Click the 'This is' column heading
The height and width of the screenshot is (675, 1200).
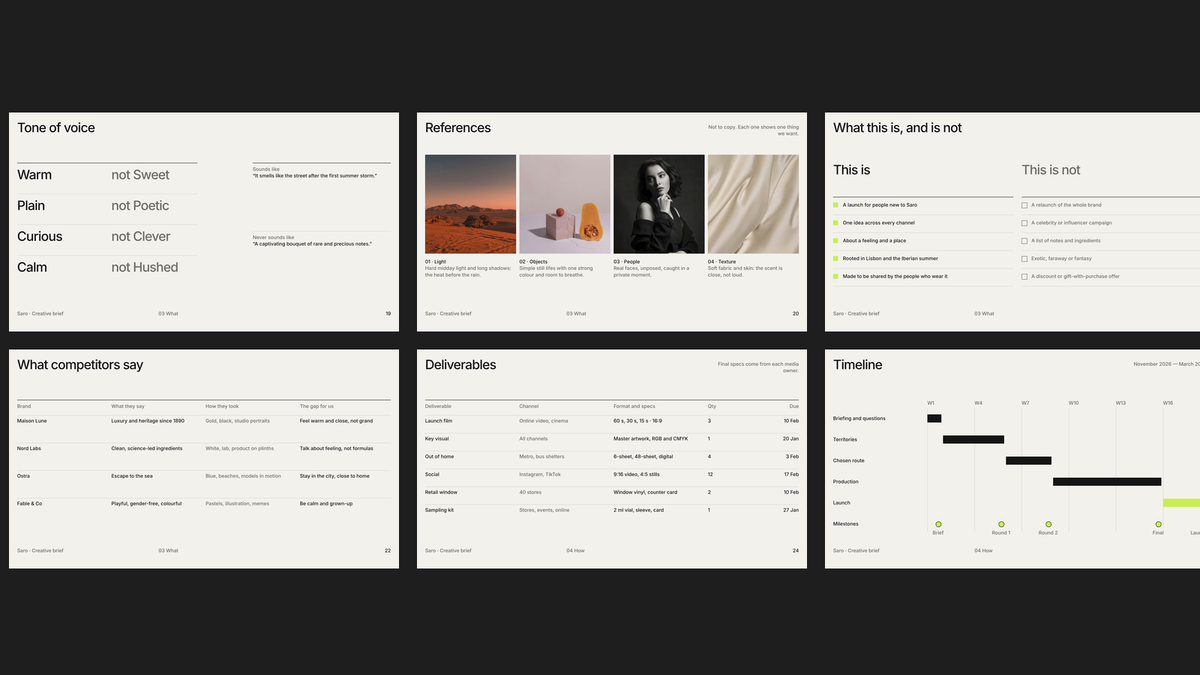(x=852, y=170)
